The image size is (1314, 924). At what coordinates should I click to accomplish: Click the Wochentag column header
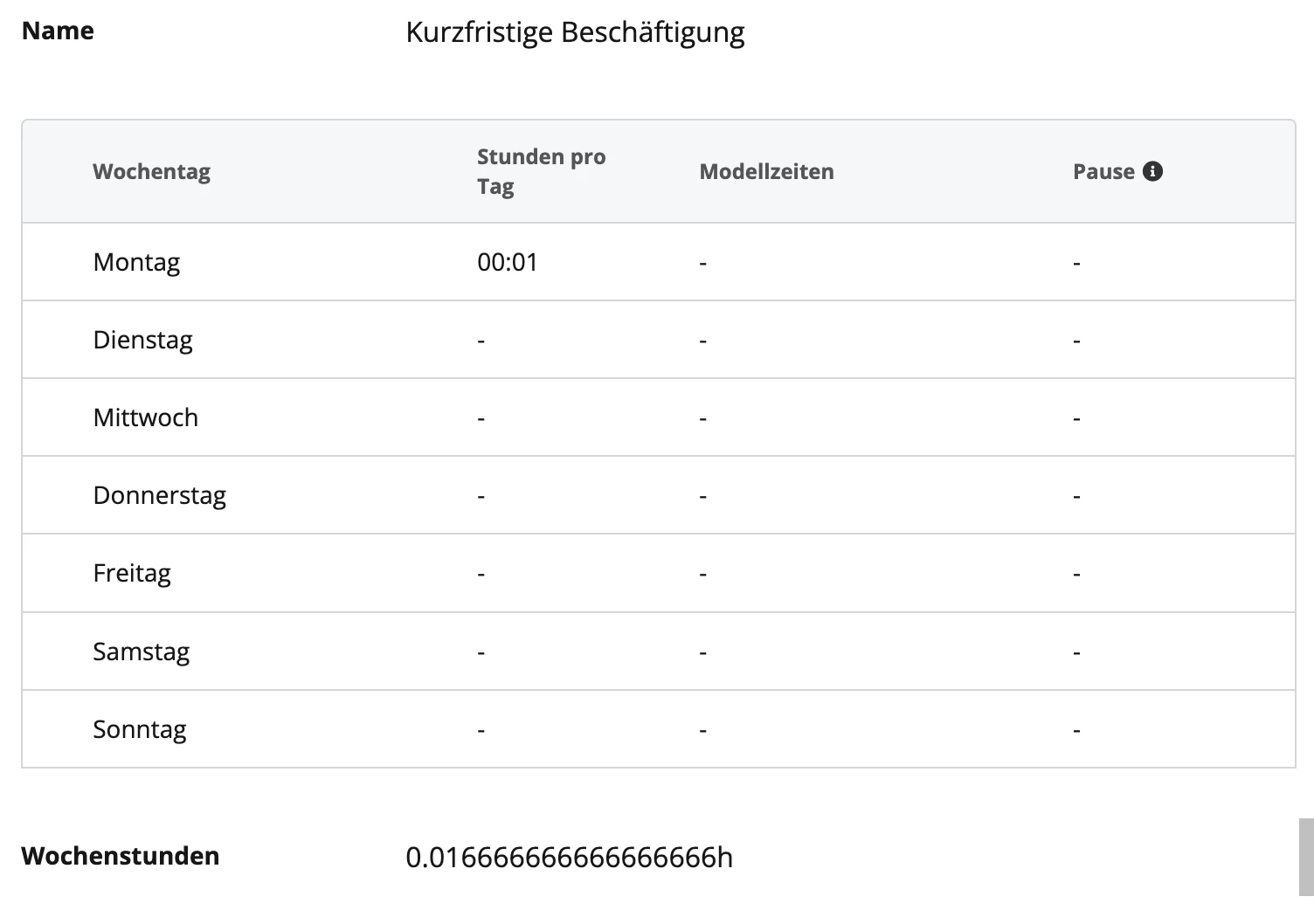pyautogui.click(x=151, y=171)
